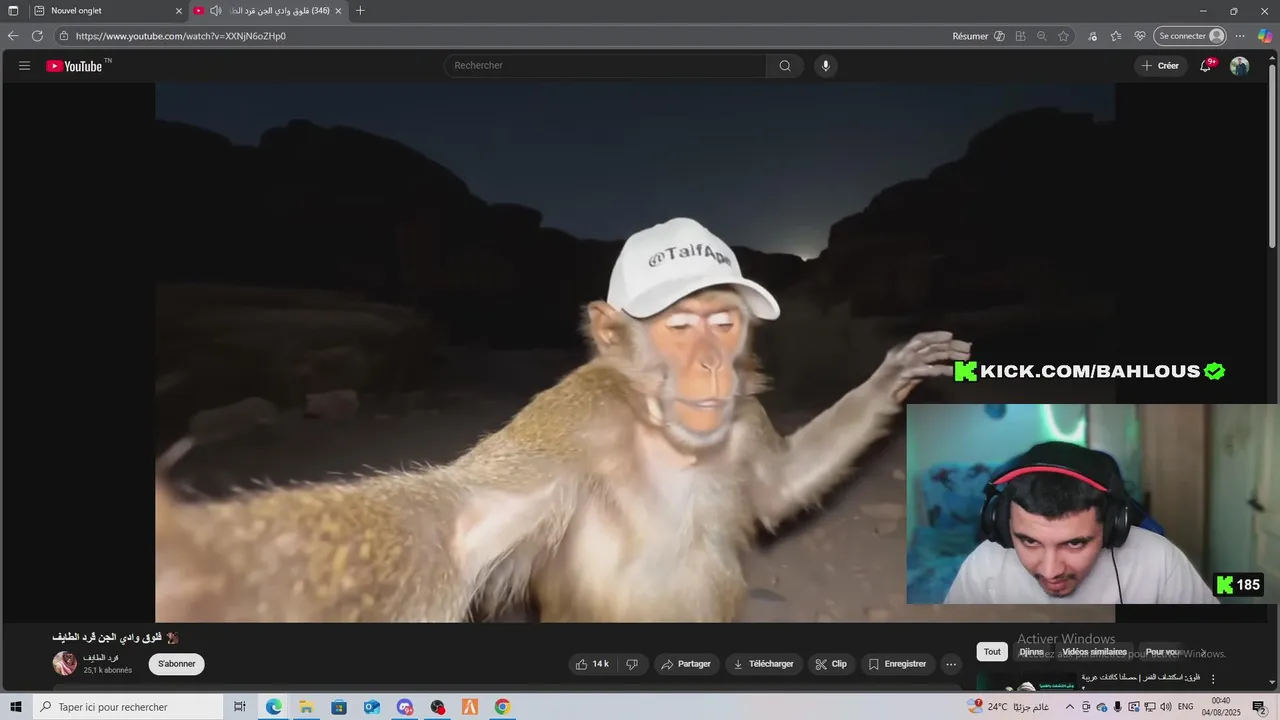Open Google Chrome from taskbar
The image size is (1280, 720).
502,707
